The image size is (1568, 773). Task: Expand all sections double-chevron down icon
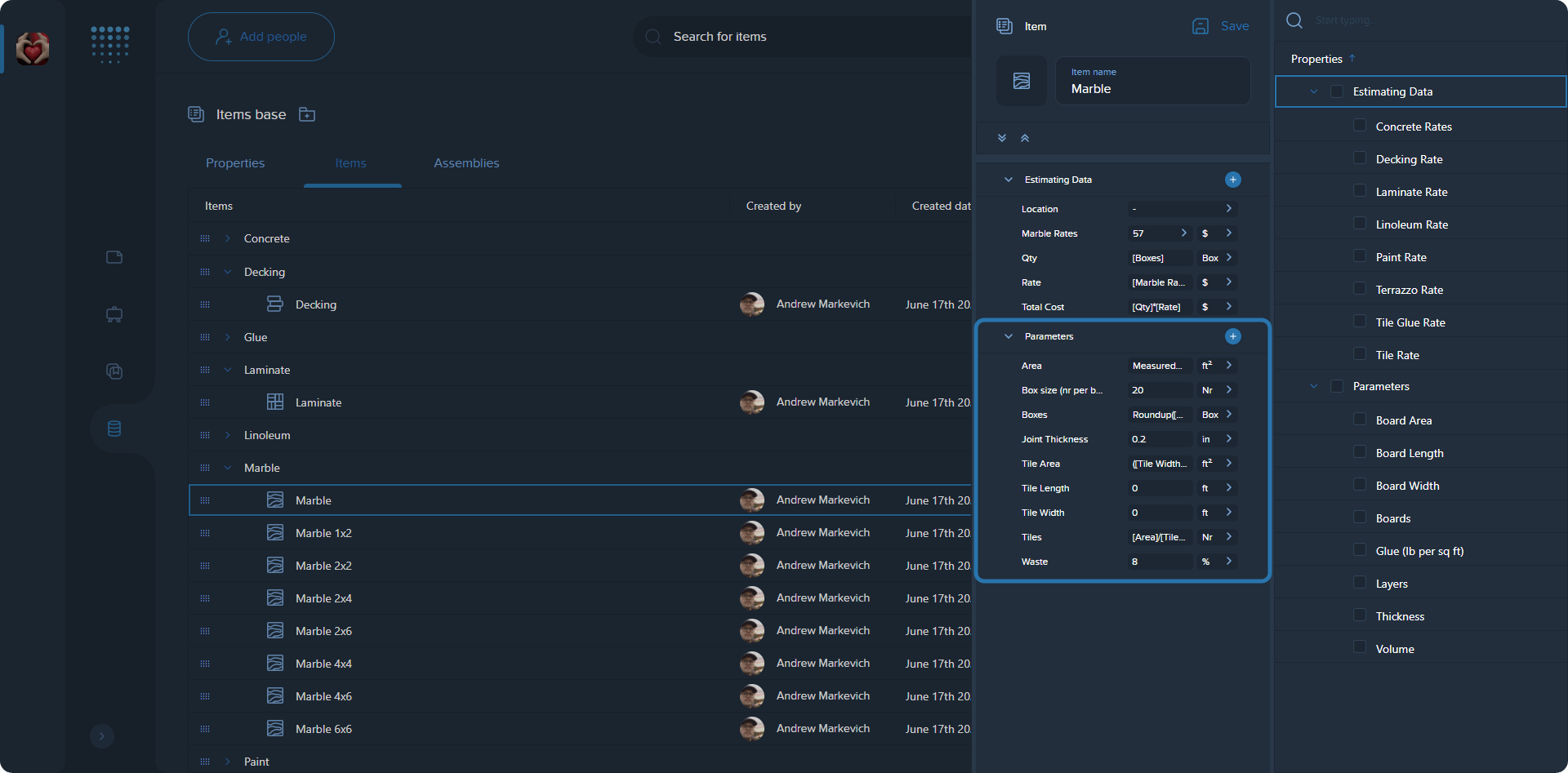[1002, 138]
